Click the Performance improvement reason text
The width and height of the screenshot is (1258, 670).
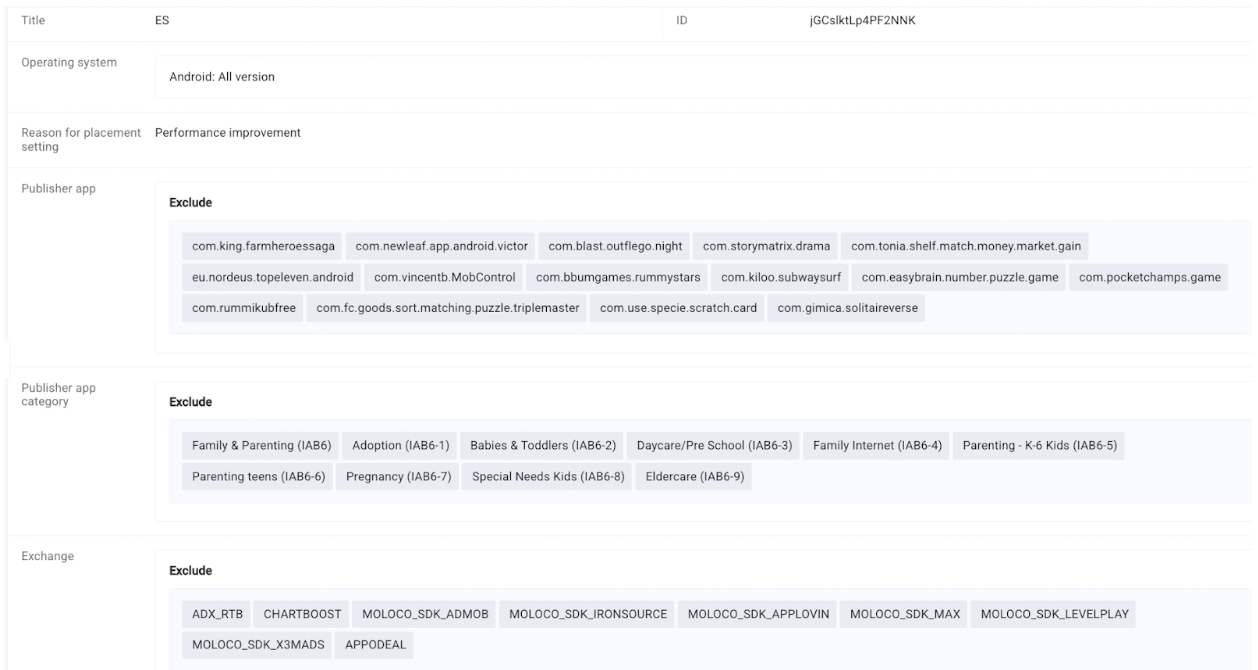[x=228, y=132]
